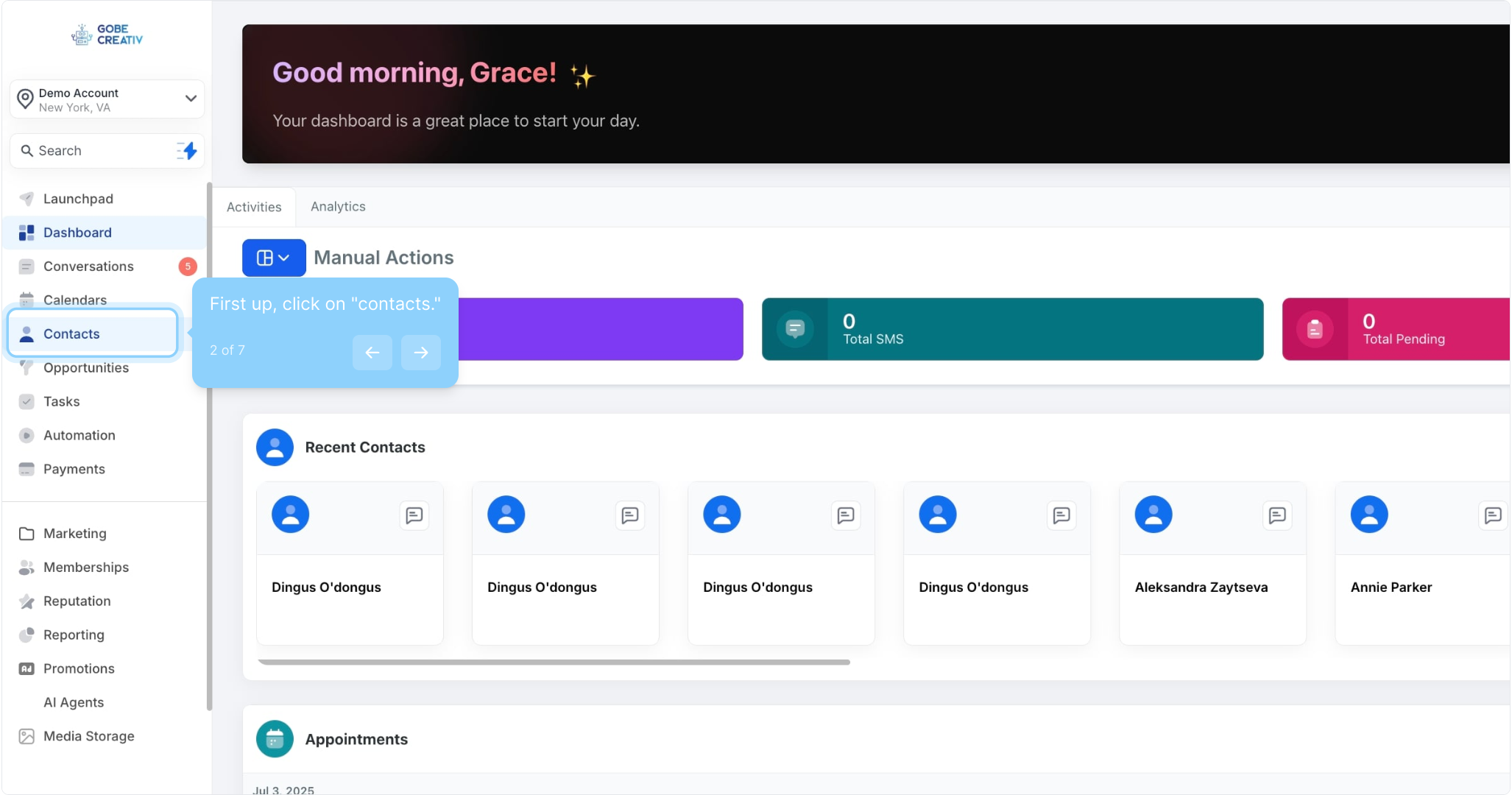Click the Total SMS chat icon
Screen dimensions: 1512x795
point(795,329)
